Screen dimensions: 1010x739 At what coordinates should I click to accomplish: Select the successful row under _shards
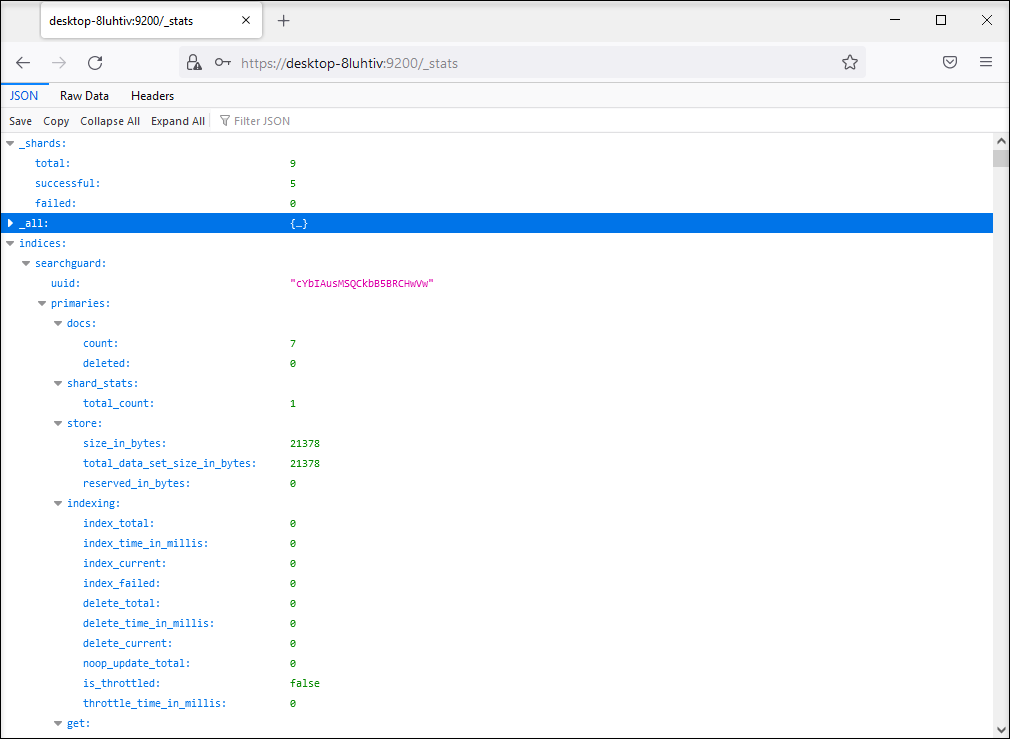point(497,184)
